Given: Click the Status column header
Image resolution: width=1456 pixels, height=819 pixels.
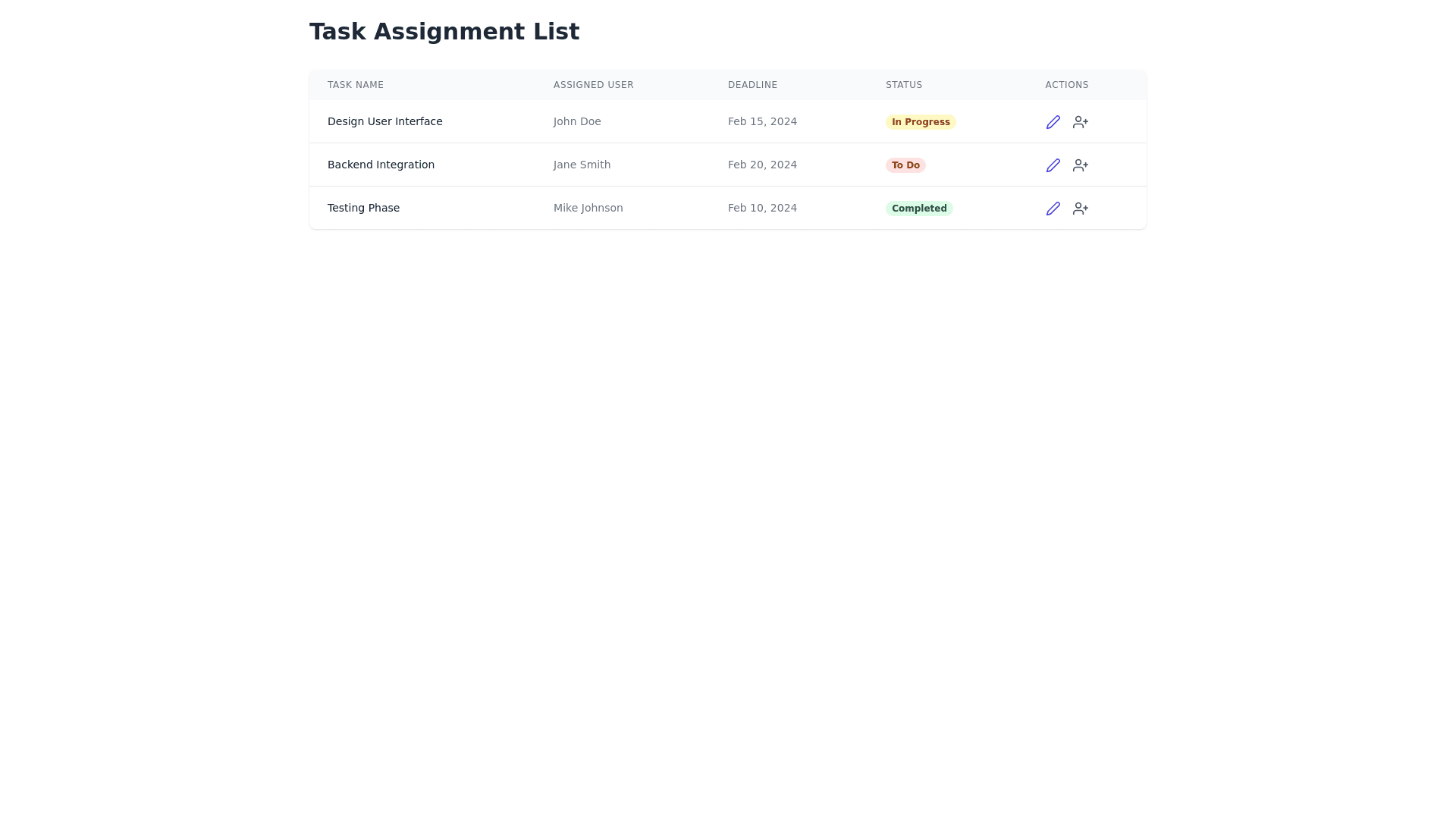Looking at the screenshot, I should 904,85.
